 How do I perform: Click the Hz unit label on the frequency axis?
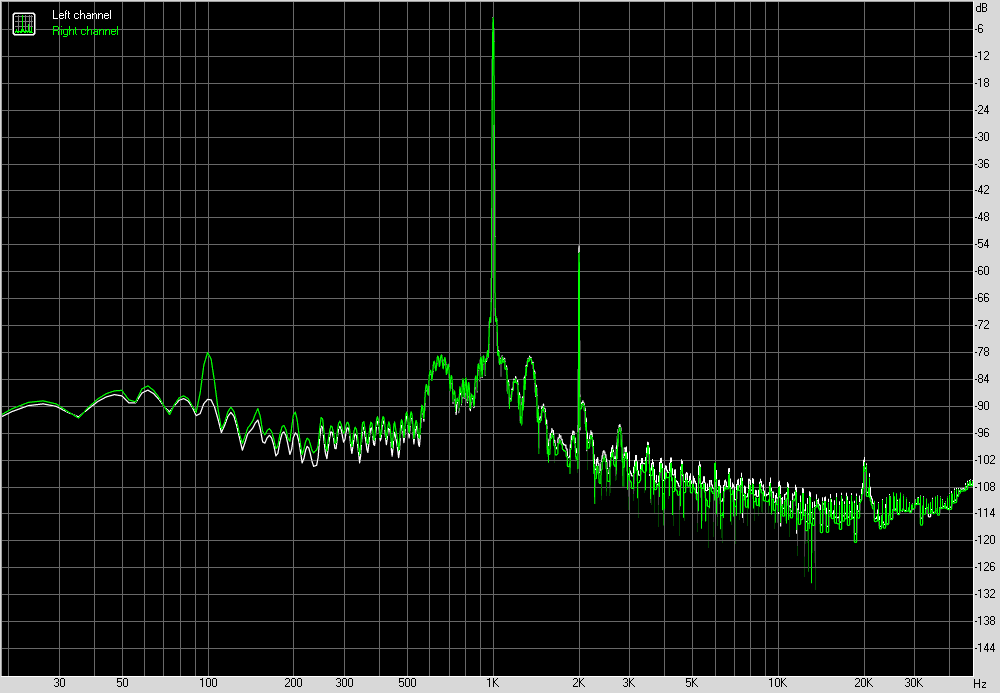[980, 683]
